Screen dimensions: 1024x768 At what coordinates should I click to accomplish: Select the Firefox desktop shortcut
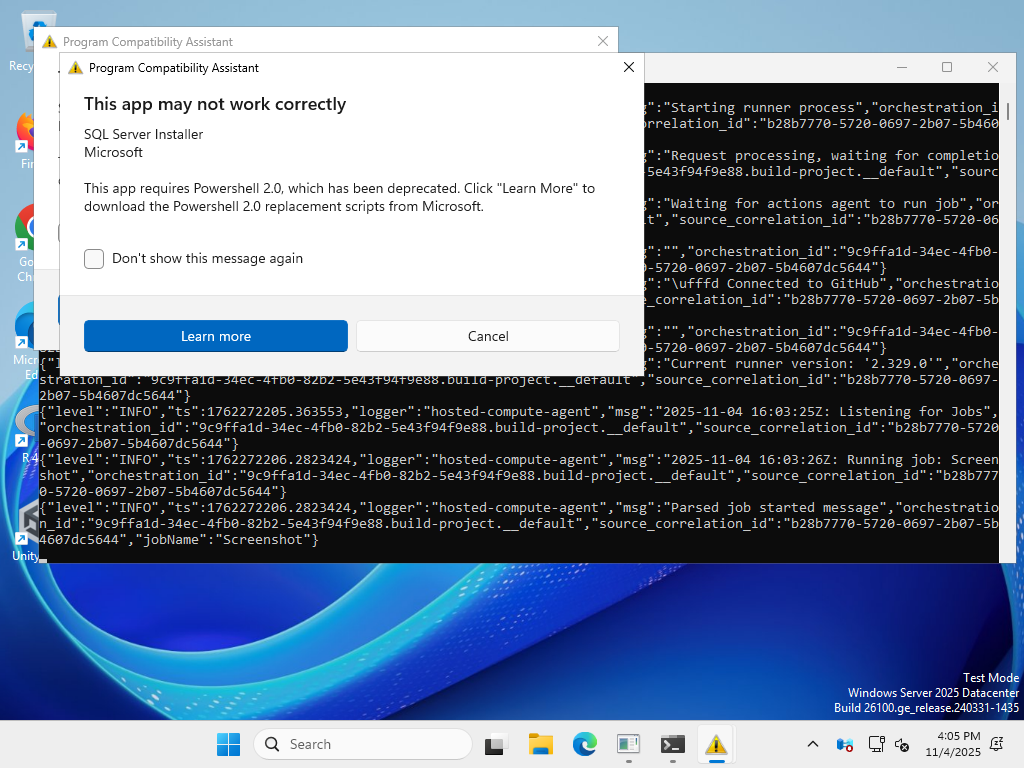point(25,135)
